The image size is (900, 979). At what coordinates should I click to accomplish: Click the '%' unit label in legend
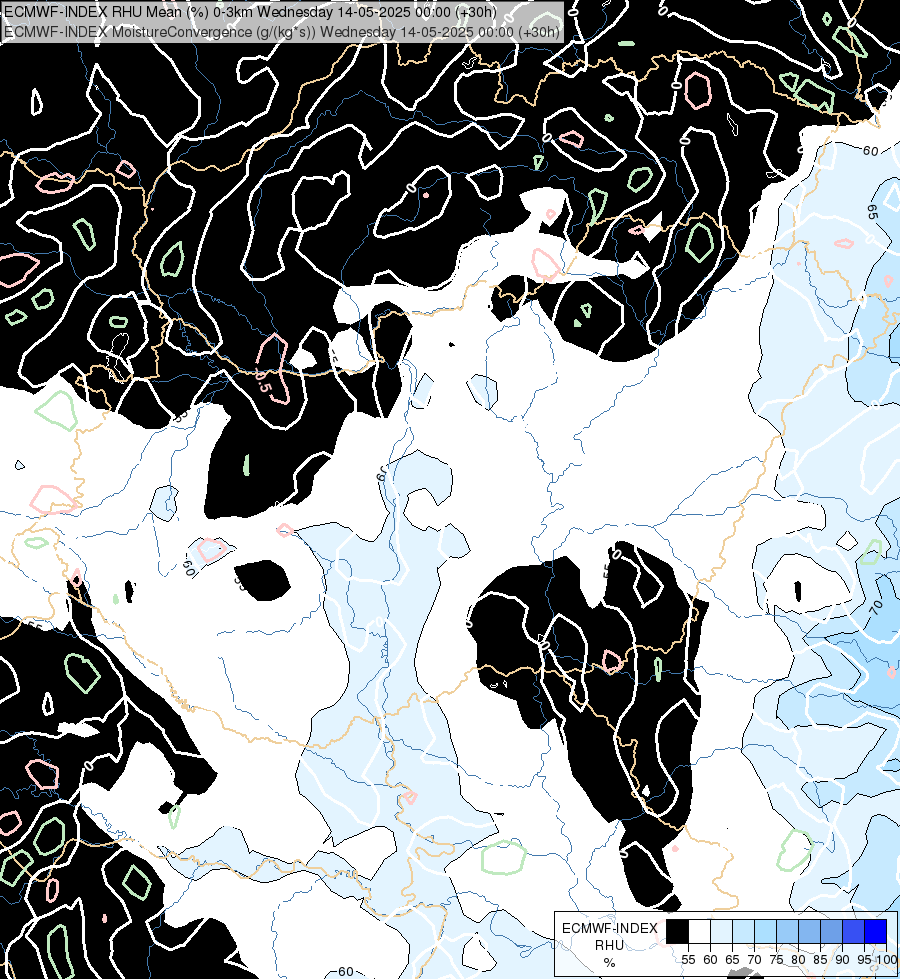click(x=610, y=963)
